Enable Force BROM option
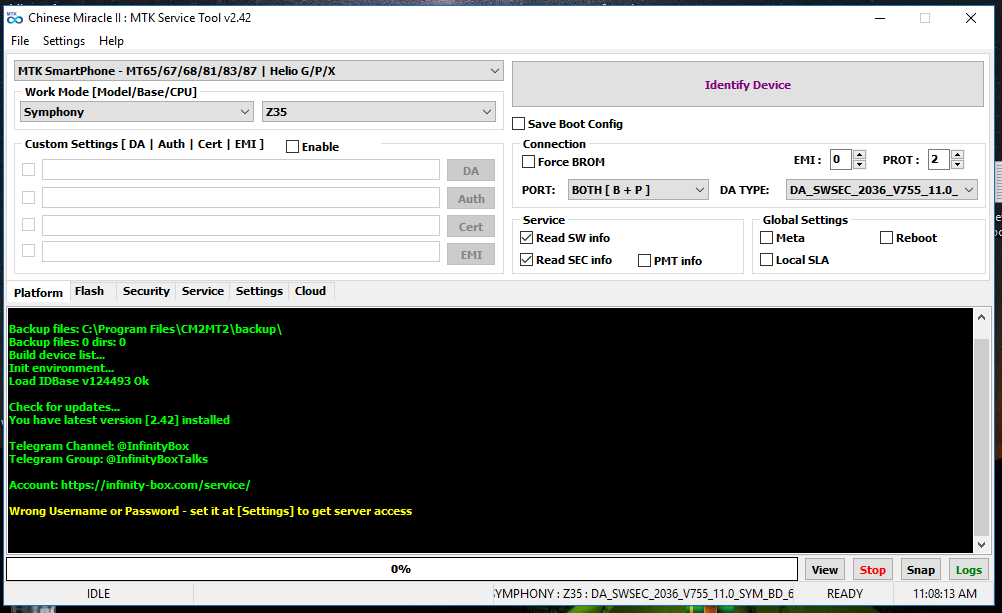This screenshot has height=613, width=1002. tap(529, 162)
